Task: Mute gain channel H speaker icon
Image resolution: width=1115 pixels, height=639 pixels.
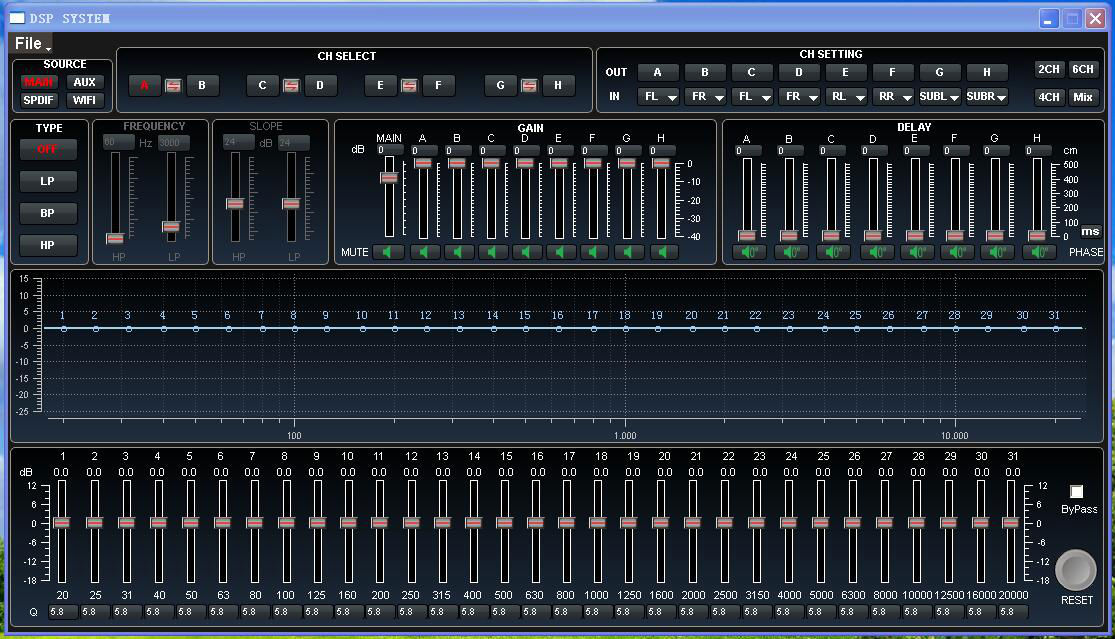Action: click(663, 252)
